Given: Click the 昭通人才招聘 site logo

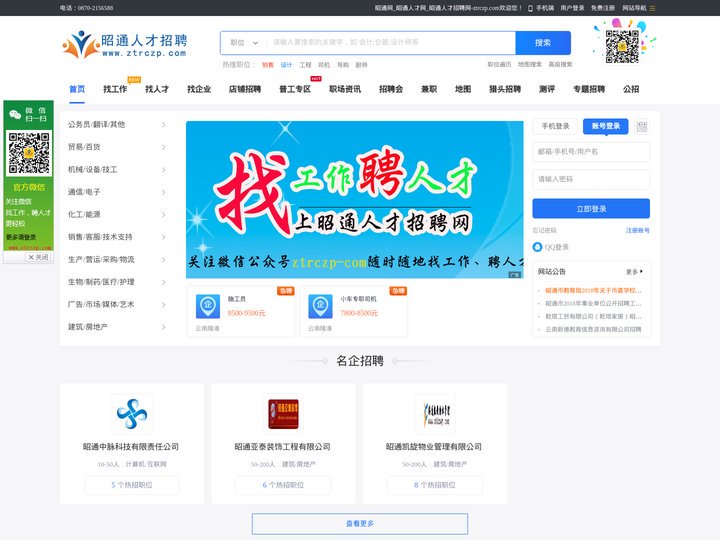Looking at the screenshot, I should [x=124, y=44].
